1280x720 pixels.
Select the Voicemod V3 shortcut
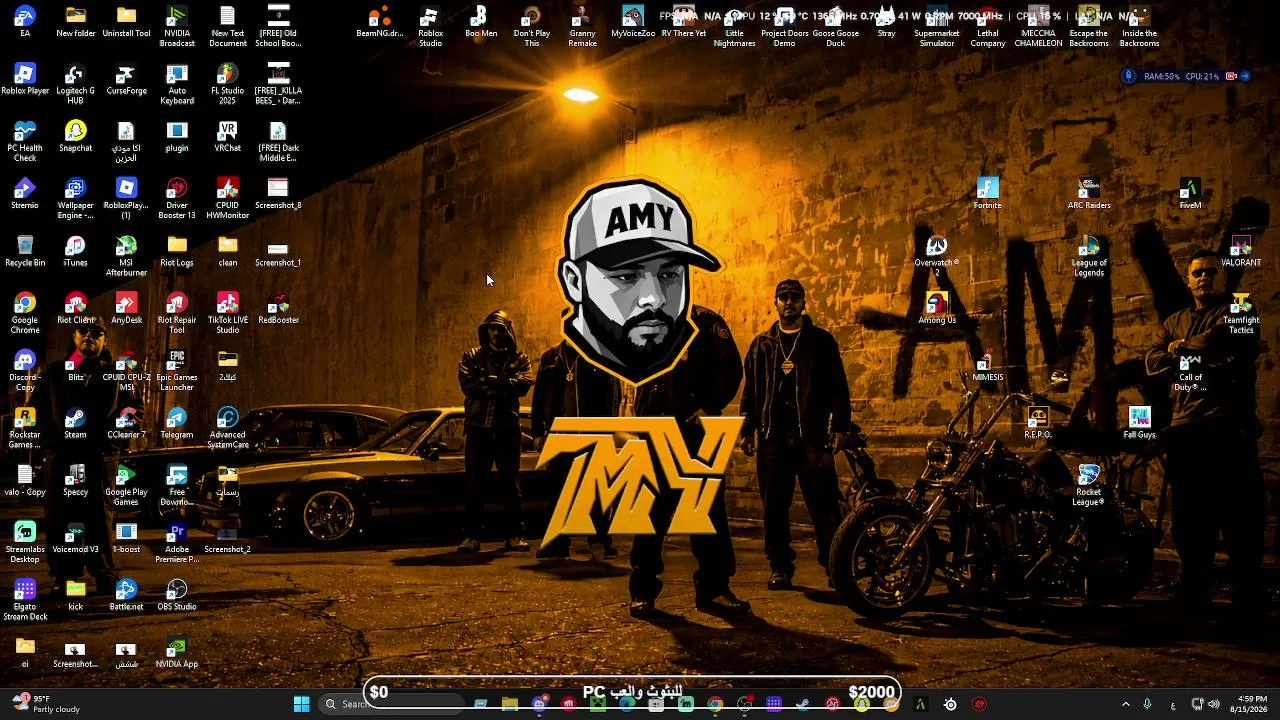coord(75,538)
